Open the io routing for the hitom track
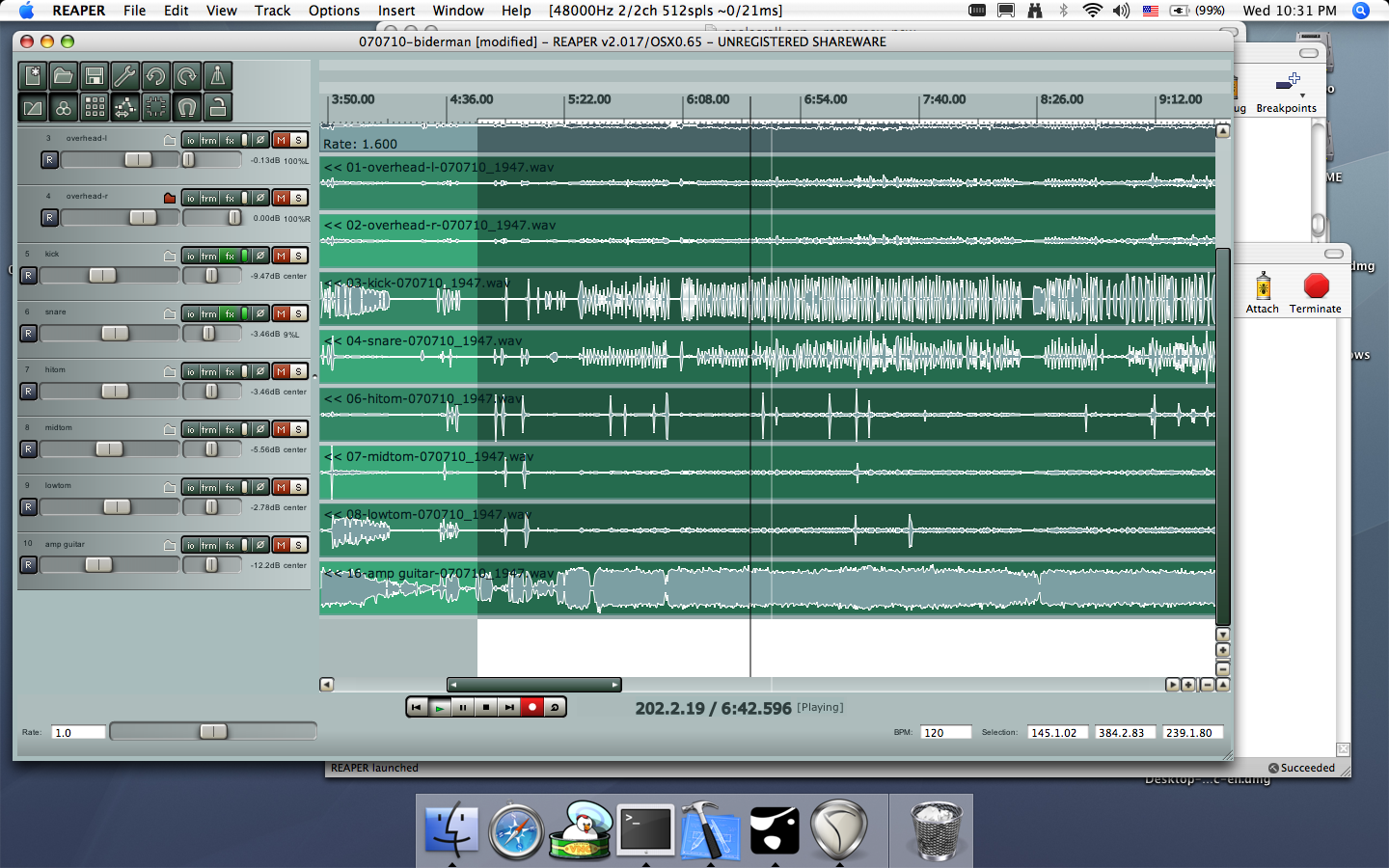Screen dimensions: 1389x868 pos(192,371)
